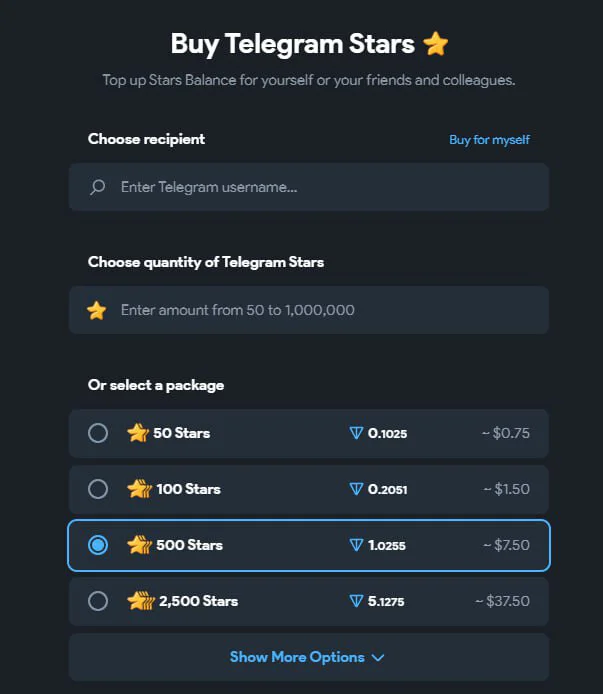Click the search magnifier icon in recipient field
Image resolution: width=603 pixels, height=694 pixels.
pyautogui.click(x=97, y=187)
